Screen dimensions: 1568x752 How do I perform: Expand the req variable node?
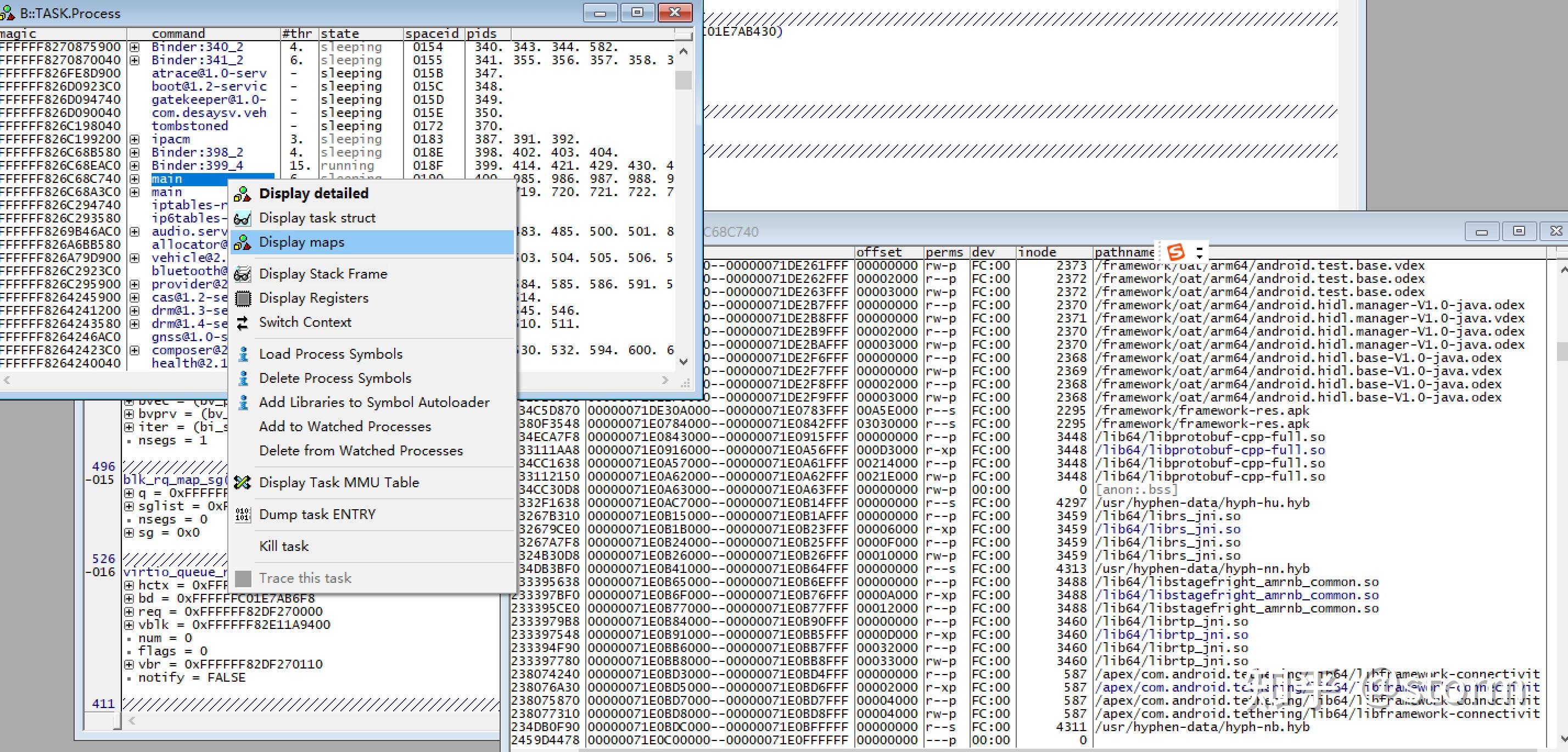coord(129,611)
